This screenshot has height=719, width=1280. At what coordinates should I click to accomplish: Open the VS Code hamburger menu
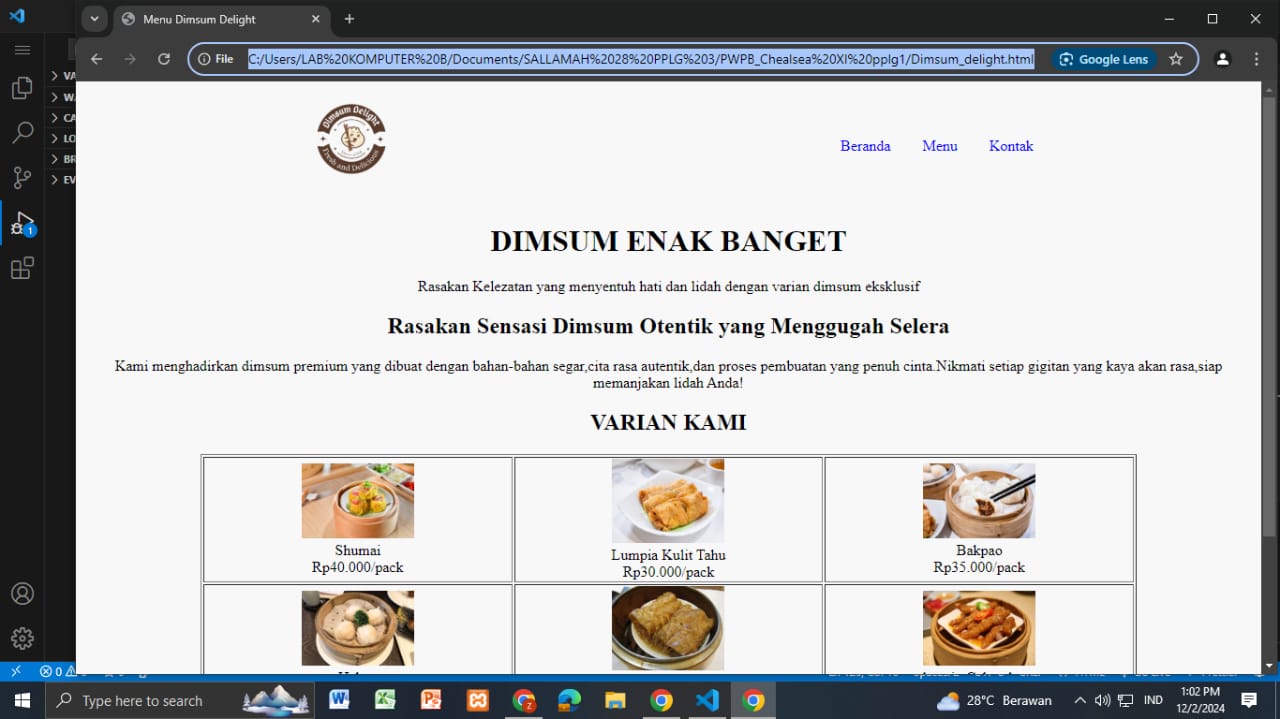coord(22,50)
